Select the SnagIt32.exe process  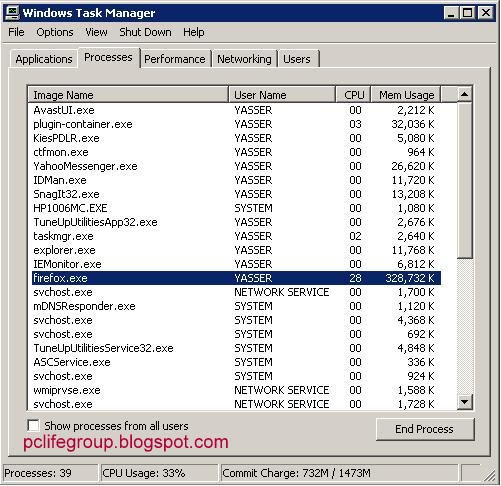pos(236,194)
